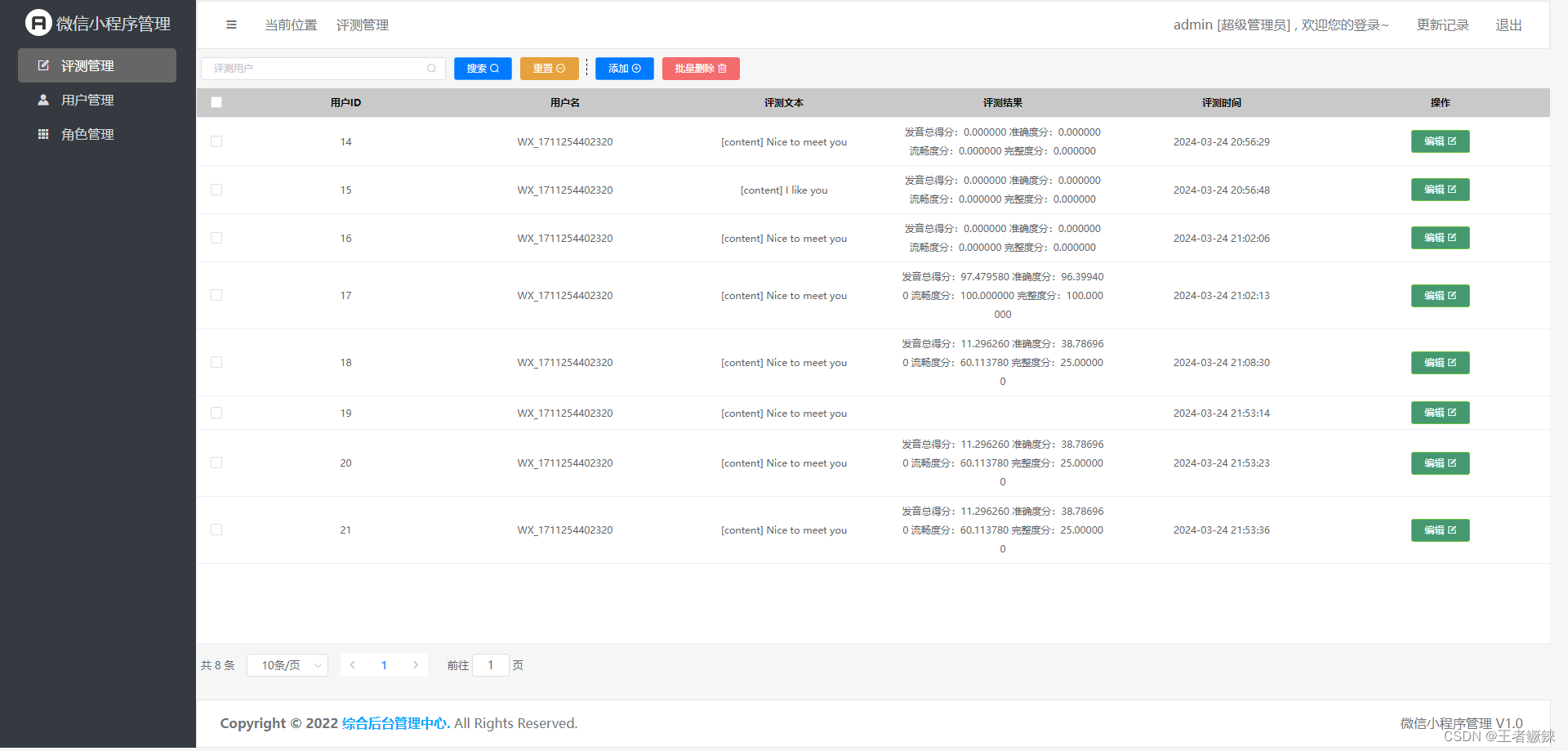Check the row for user ID 16
This screenshot has width=1568, height=751.
pos(216,238)
